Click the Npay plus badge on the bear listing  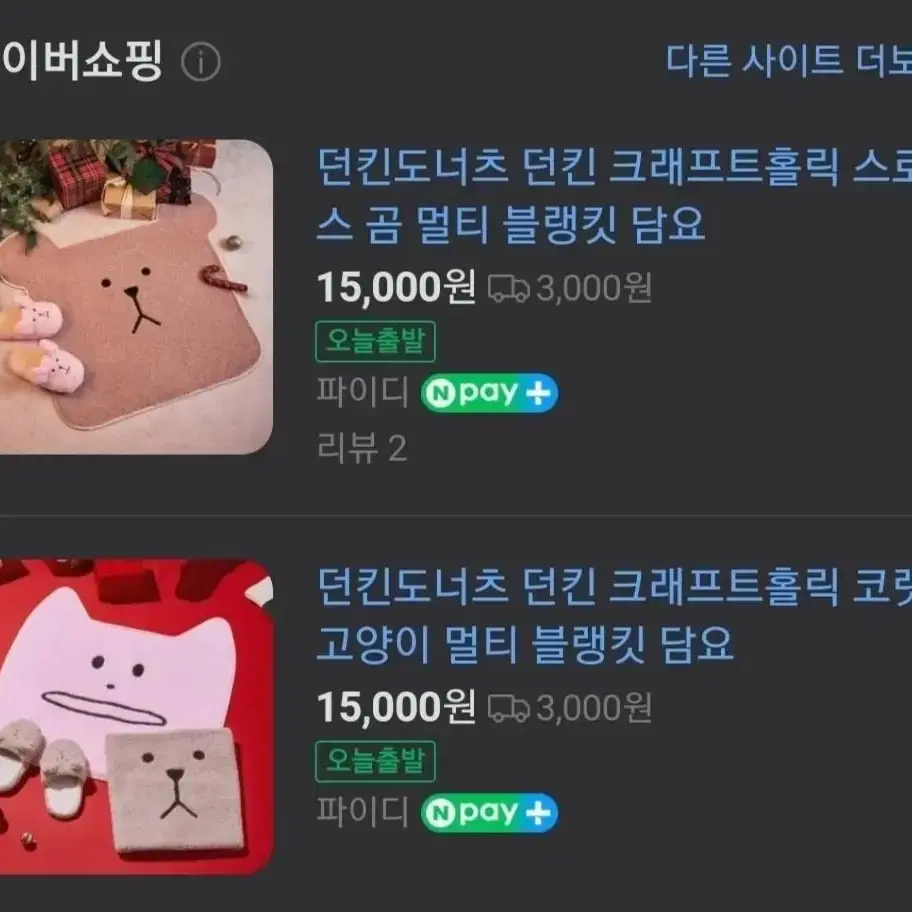(x=489, y=393)
